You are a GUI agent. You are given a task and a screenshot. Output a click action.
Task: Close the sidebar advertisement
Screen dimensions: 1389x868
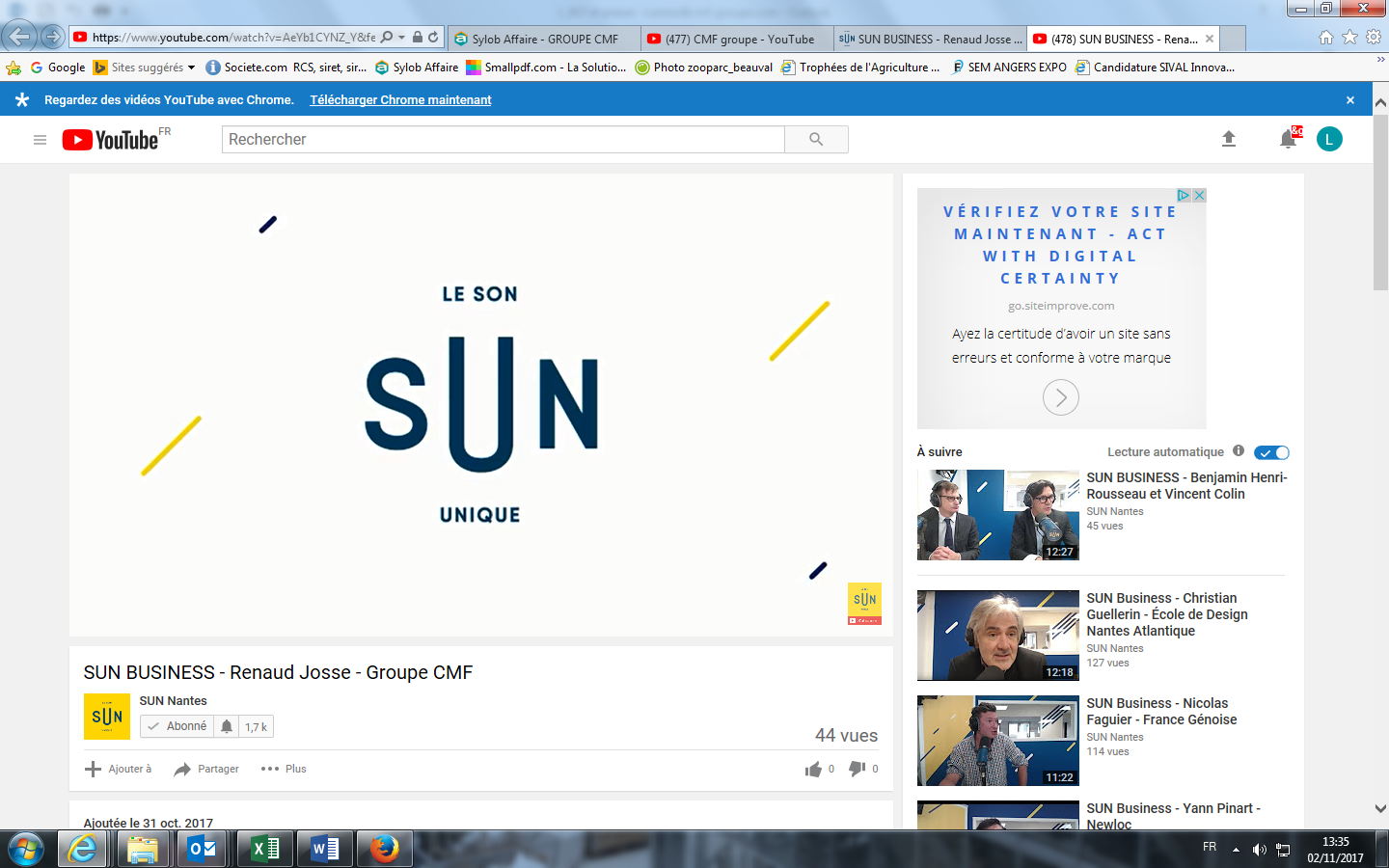[1199, 195]
